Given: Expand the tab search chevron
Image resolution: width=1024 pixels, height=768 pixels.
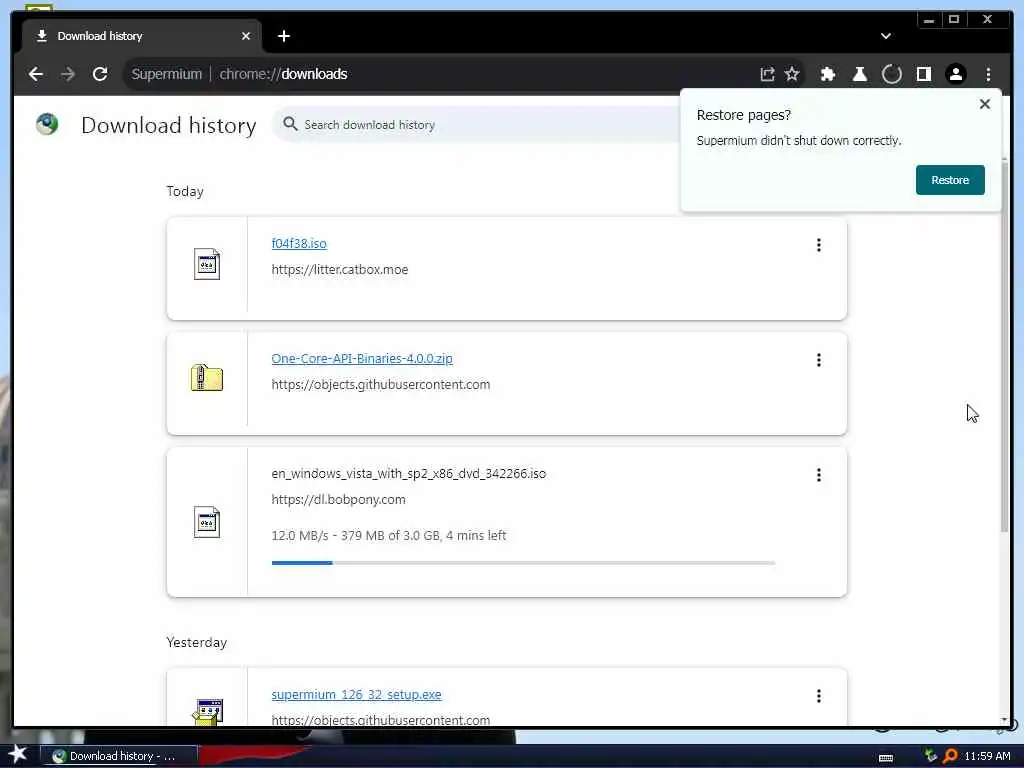Looking at the screenshot, I should tap(886, 36).
